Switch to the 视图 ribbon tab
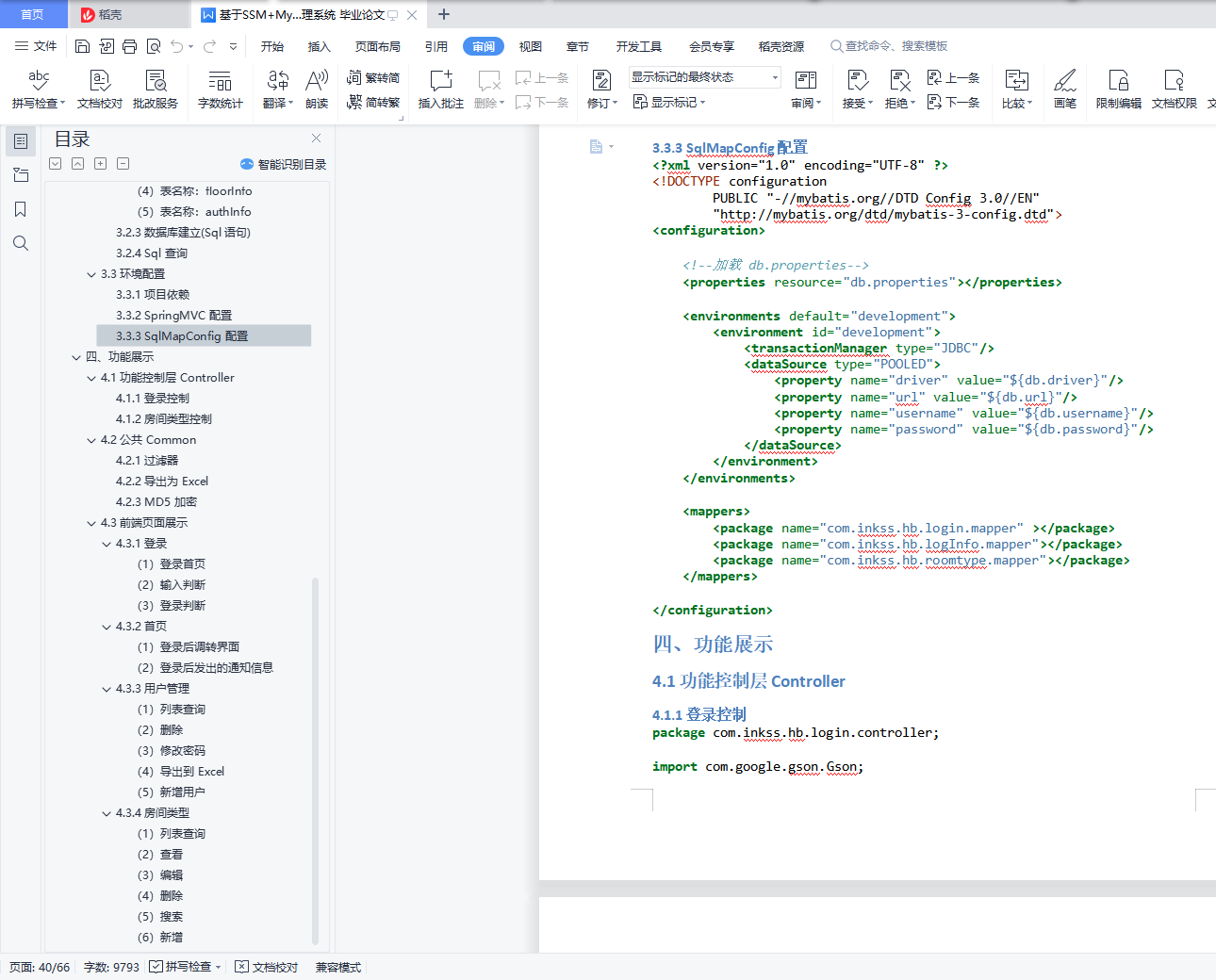Image resolution: width=1216 pixels, height=980 pixels. pyautogui.click(x=531, y=46)
